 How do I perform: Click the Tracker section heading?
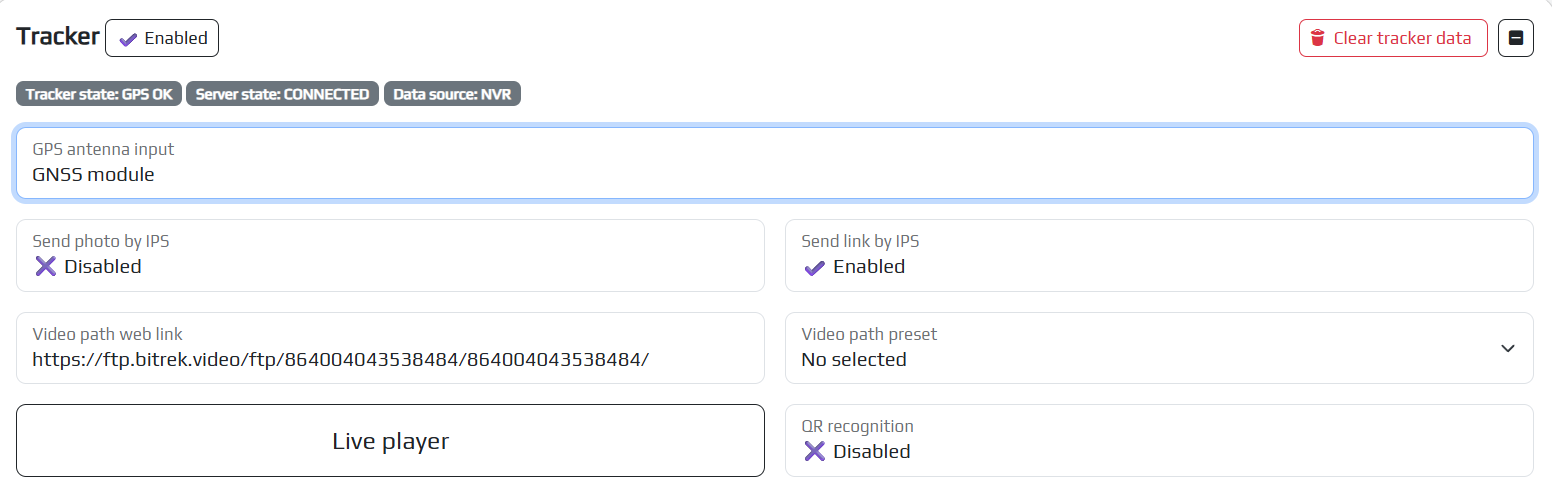click(x=57, y=38)
